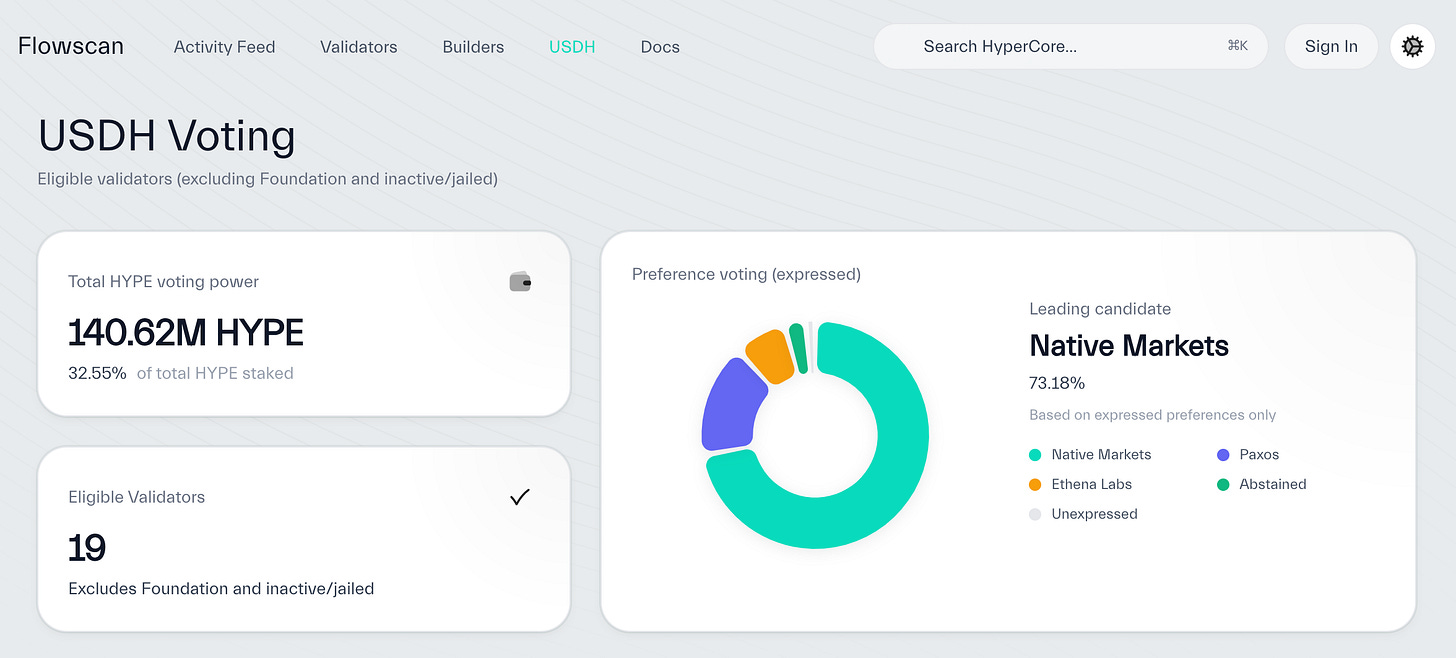Click the Eligible Validators count 19
Screen dimensions: 1456x658
pos(87,548)
